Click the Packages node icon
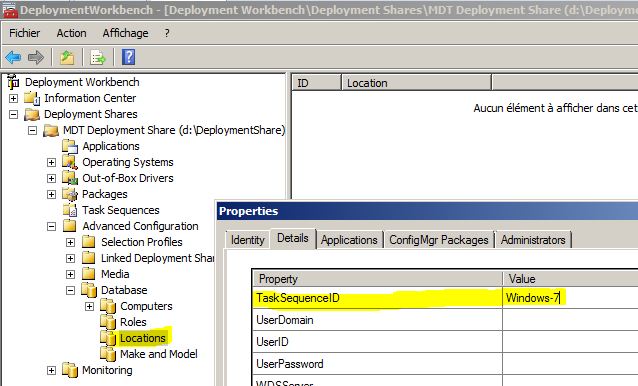The height and width of the screenshot is (386, 638). click(70, 194)
